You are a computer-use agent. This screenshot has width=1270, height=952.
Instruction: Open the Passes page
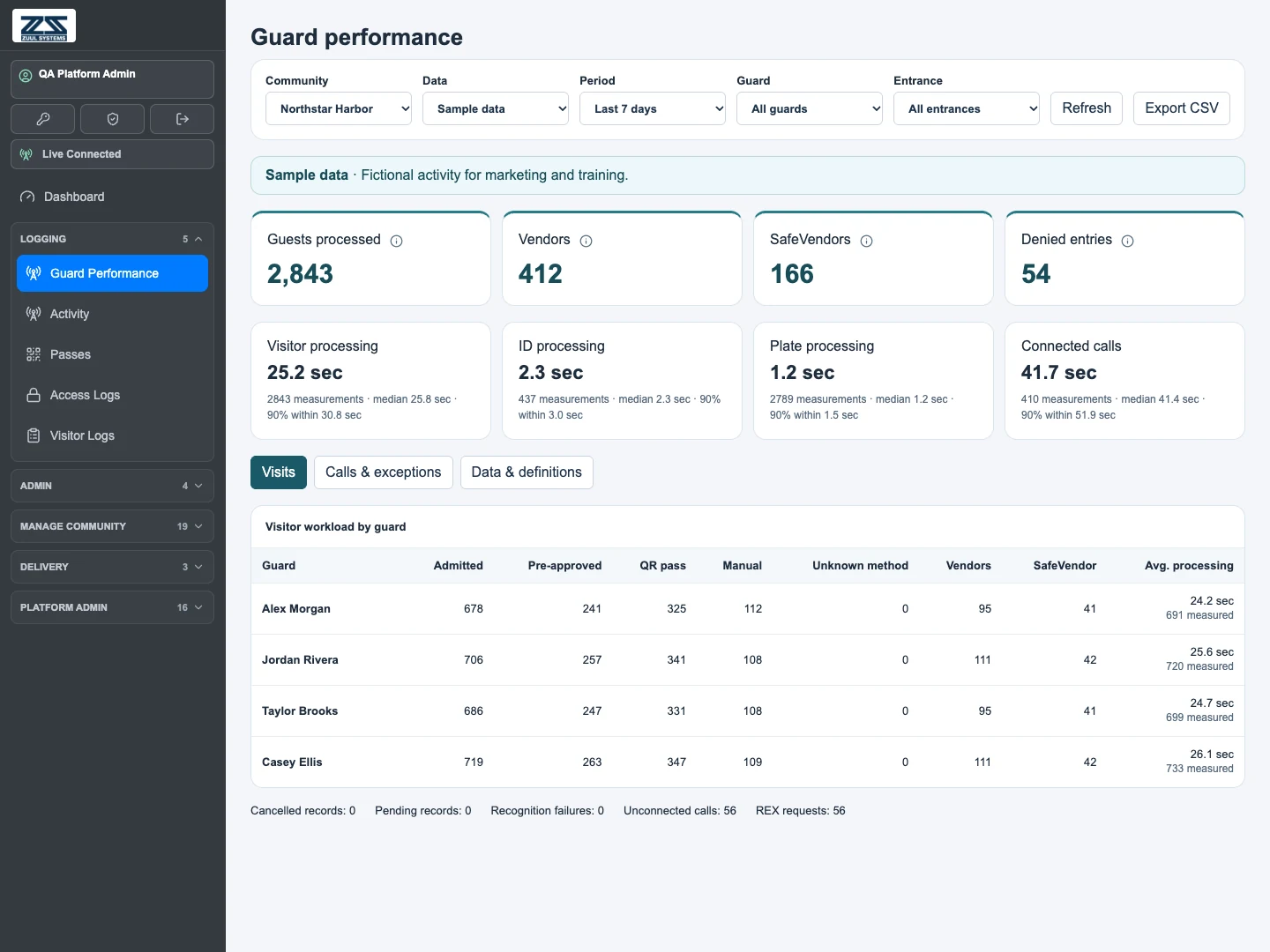coord(112,354)
